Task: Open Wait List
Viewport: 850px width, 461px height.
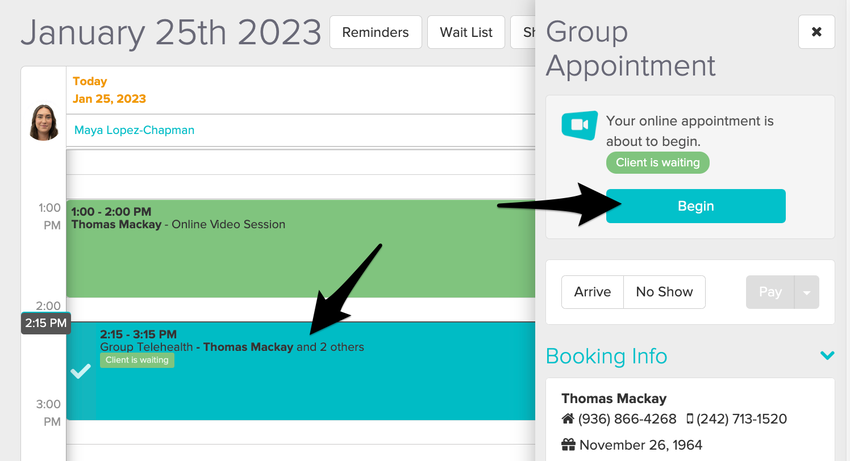Action: point(466,32)
